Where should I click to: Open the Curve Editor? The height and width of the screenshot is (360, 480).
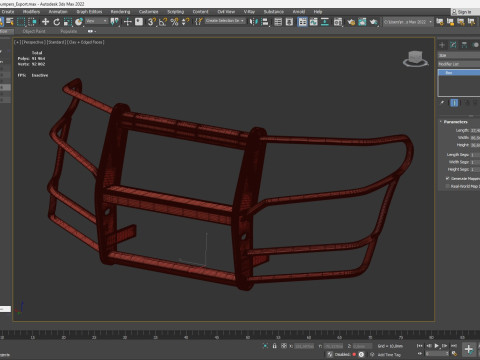pyautogui.click(x=314, y=22)
